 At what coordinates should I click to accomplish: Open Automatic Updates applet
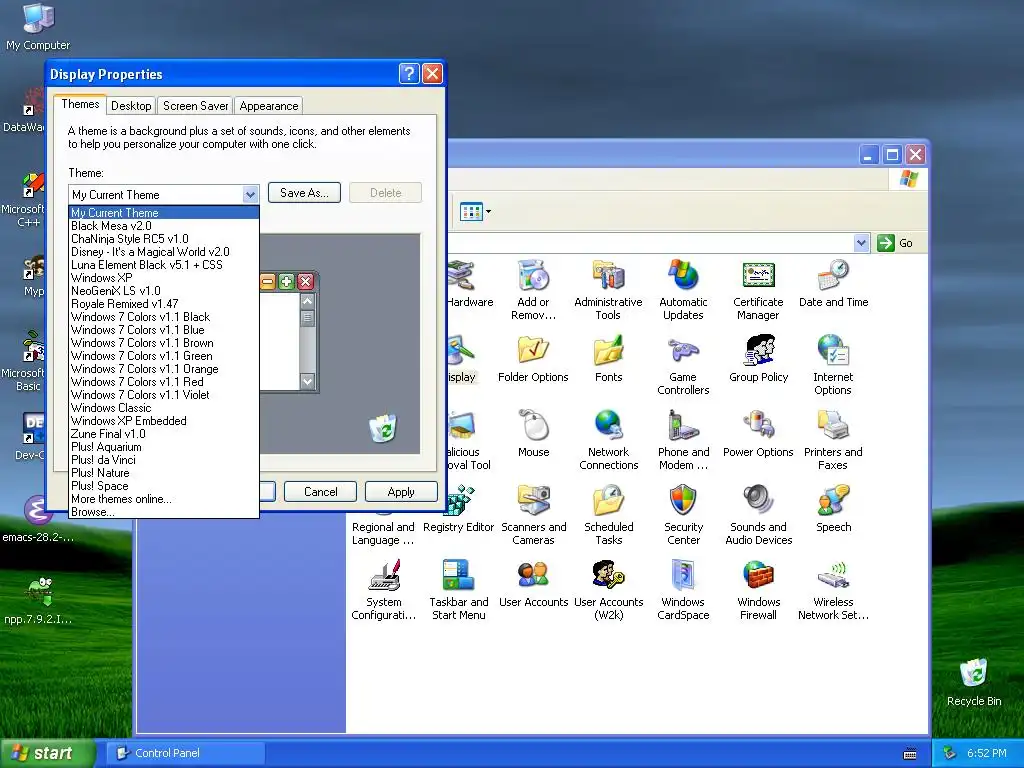(683, 289)
